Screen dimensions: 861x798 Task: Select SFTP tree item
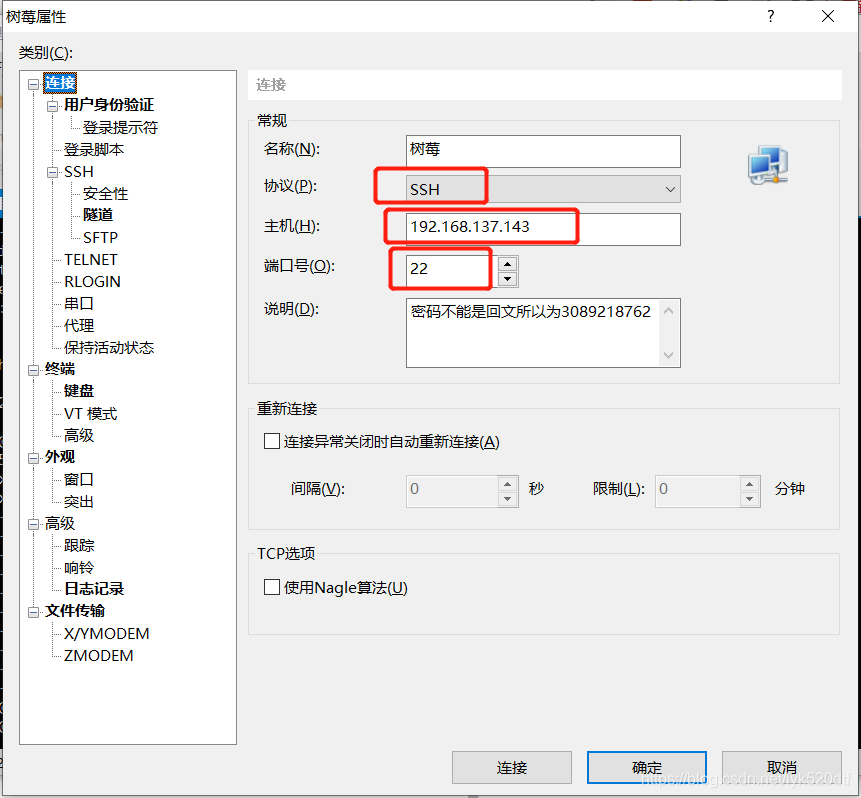pyautogui.click(x=100, y=237)
